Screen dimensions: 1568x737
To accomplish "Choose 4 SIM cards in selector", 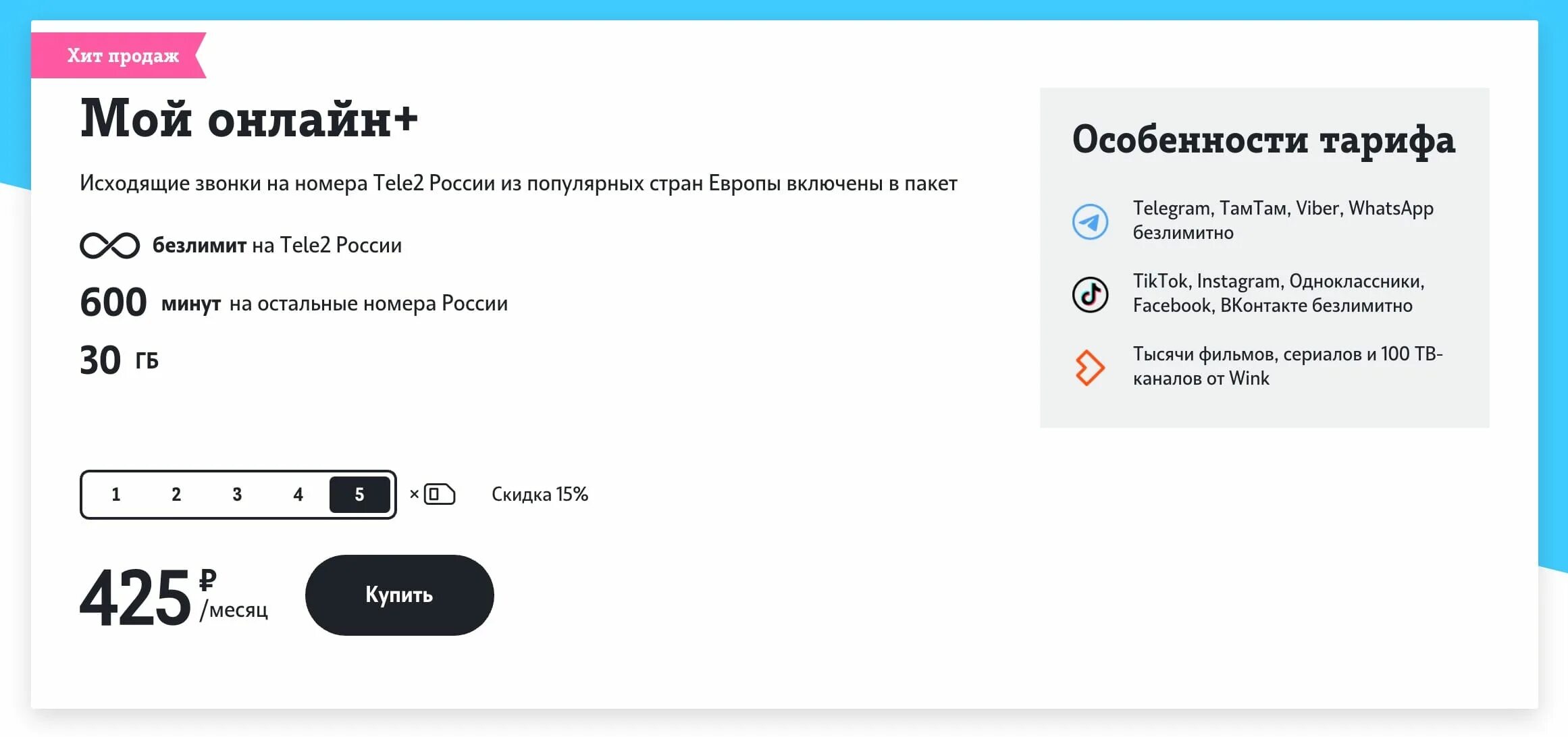I will pos(298,495).
